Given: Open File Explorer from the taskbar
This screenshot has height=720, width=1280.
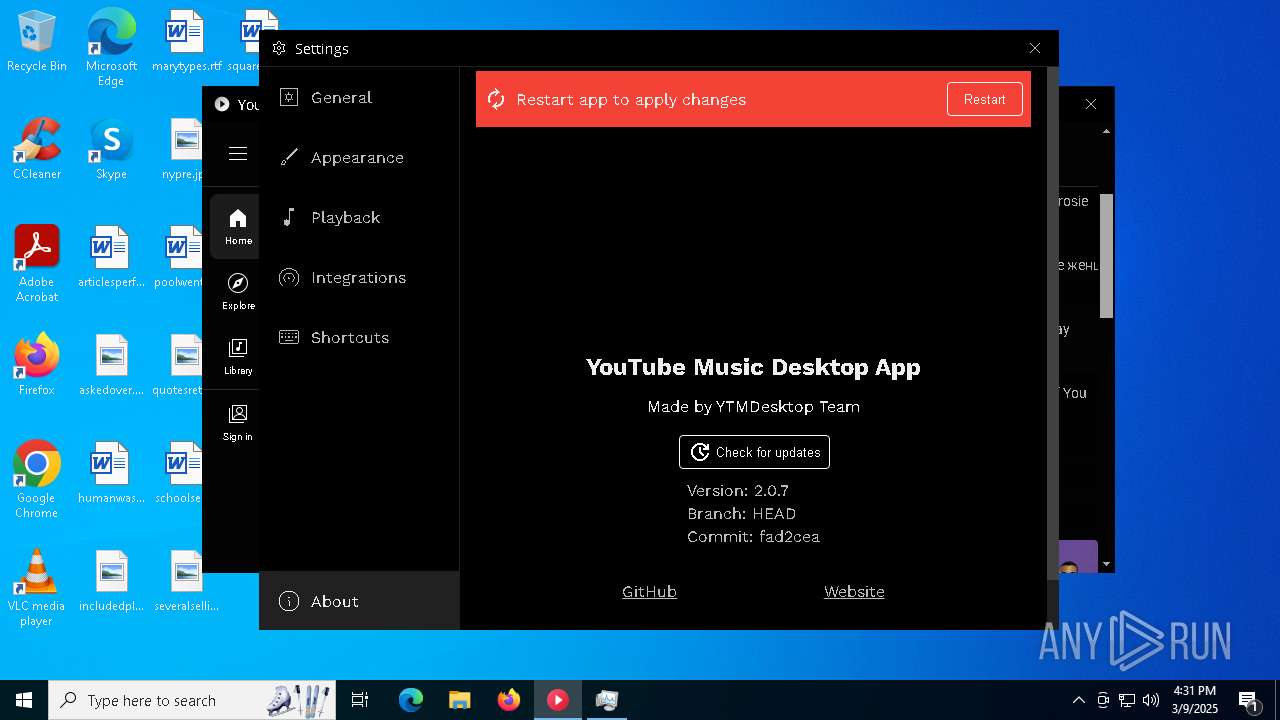Looking at the screenshot, I should pyautogui.click(x=459, y=700).
